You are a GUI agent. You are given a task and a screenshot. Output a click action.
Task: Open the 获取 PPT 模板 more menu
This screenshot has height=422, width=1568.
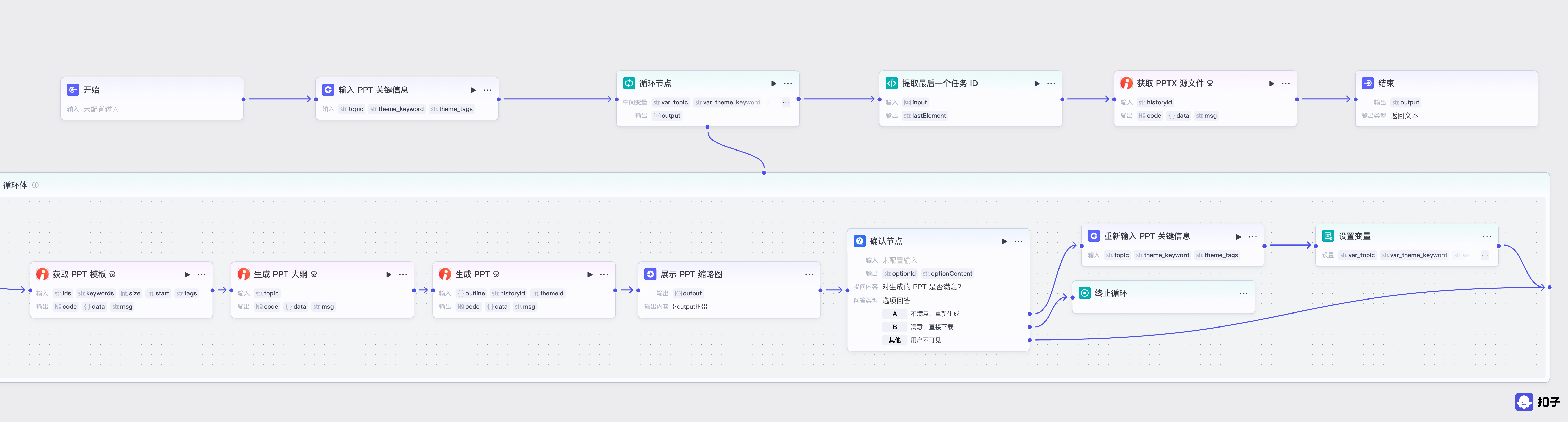(x=201, y=275)
